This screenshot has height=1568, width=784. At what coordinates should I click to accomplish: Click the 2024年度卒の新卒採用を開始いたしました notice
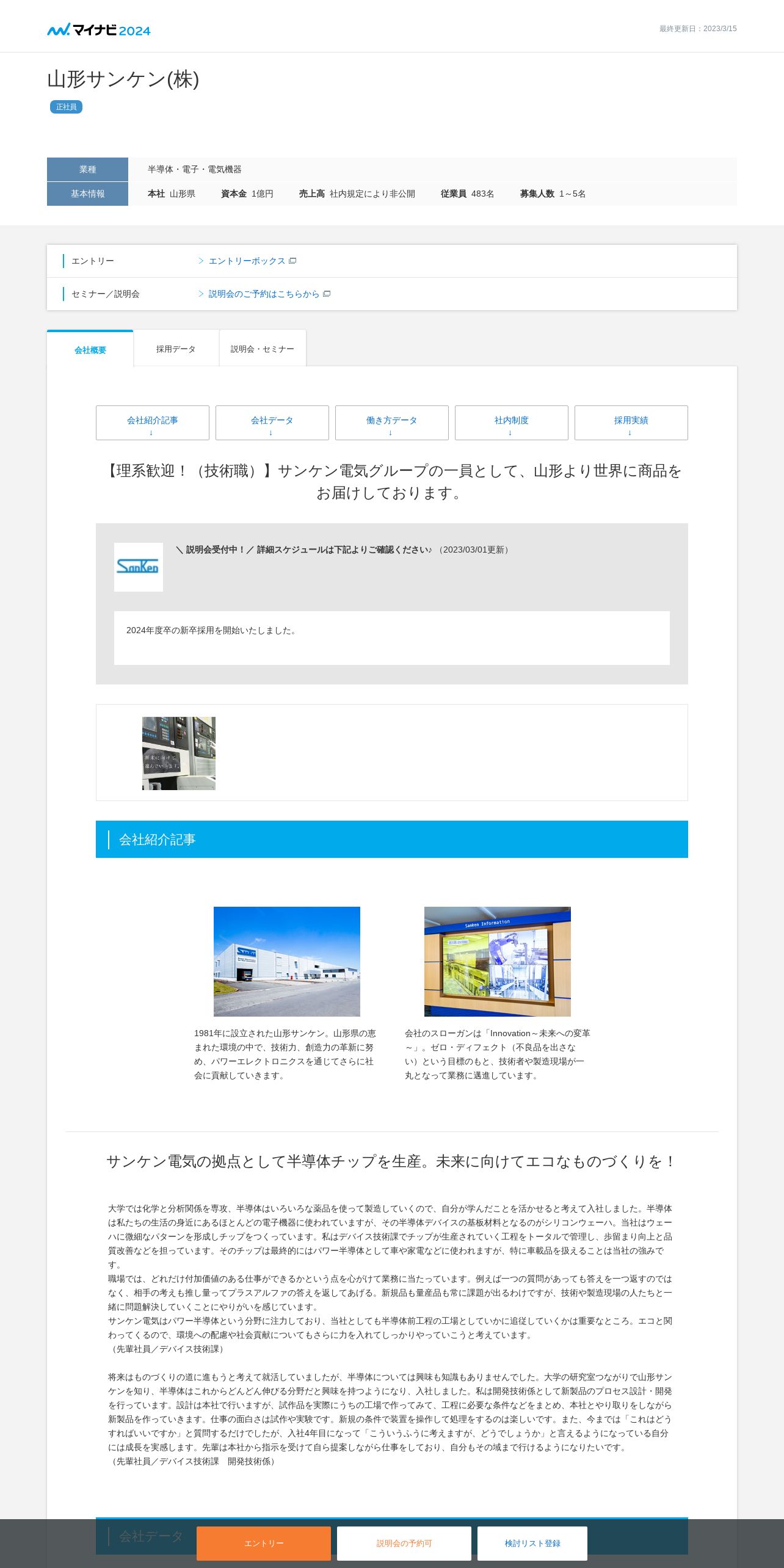pyautogui.click(x=212, y=630)
